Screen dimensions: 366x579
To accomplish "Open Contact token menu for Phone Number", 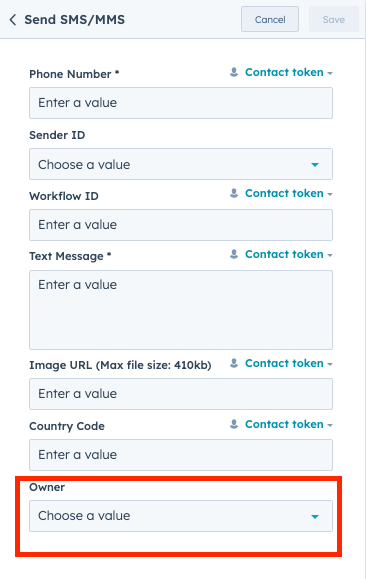I will pos(289,72).
